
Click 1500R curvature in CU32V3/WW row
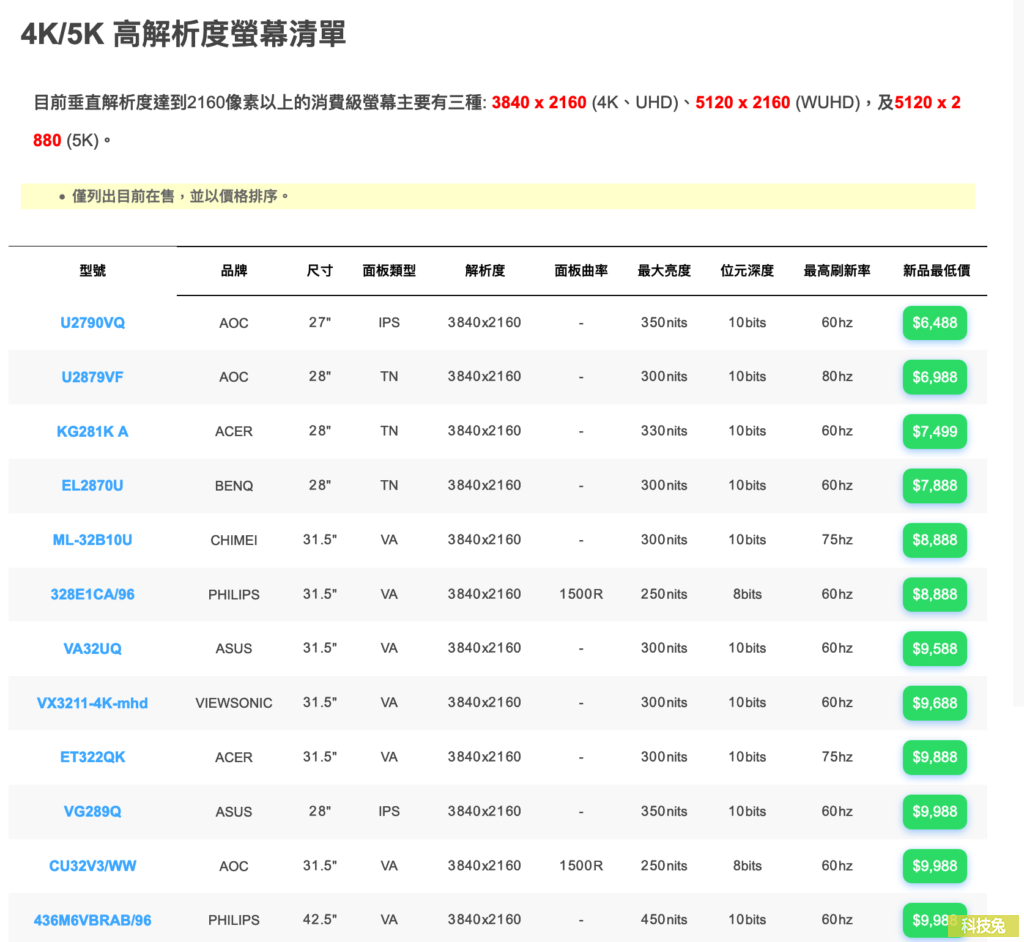pyautogui.click(x=581, y=866)
